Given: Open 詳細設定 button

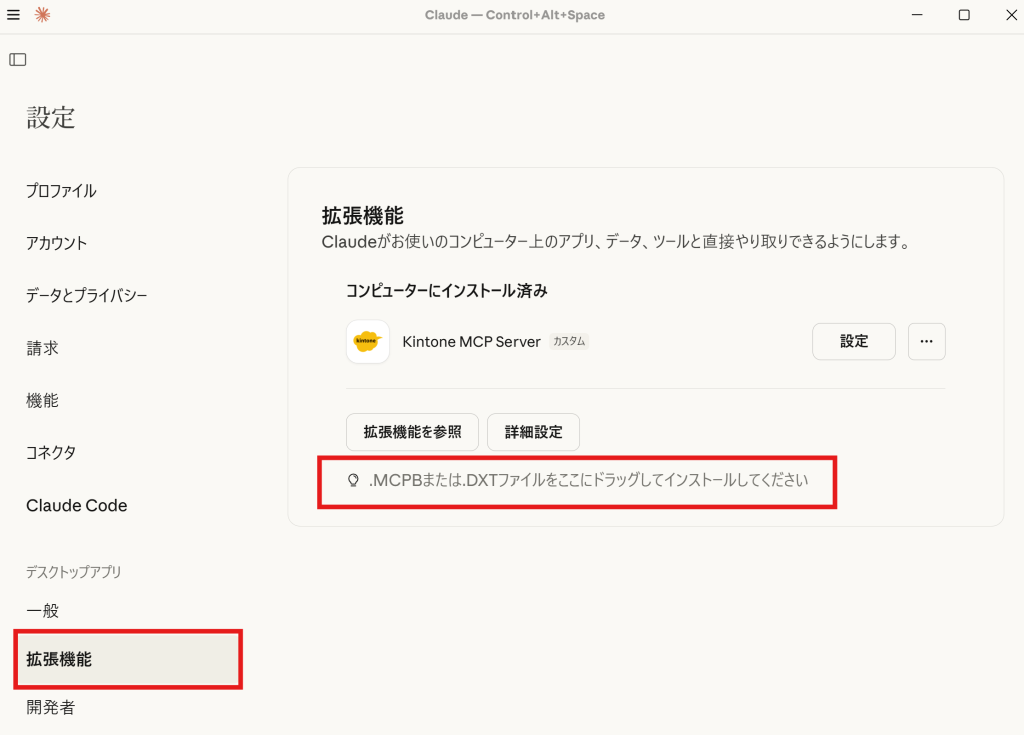Looking at the screenshot, I should 533,432.
